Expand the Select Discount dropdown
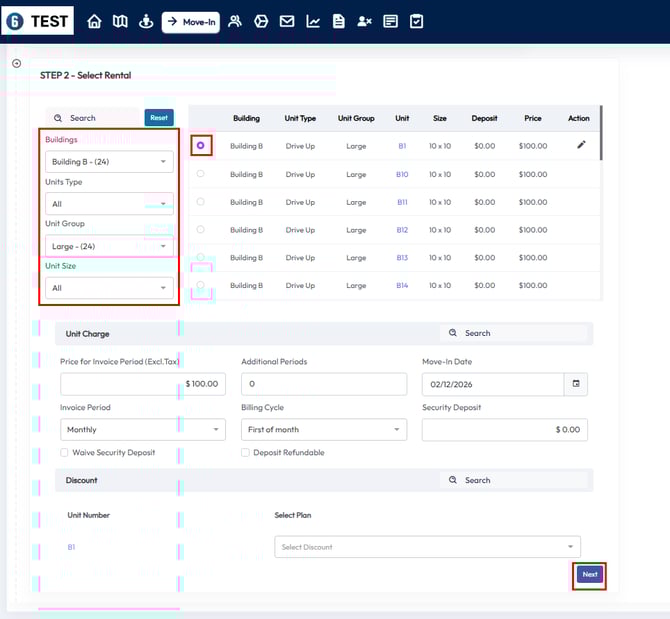670x619 pixels. pyautogui.click(x=427, y=547)
